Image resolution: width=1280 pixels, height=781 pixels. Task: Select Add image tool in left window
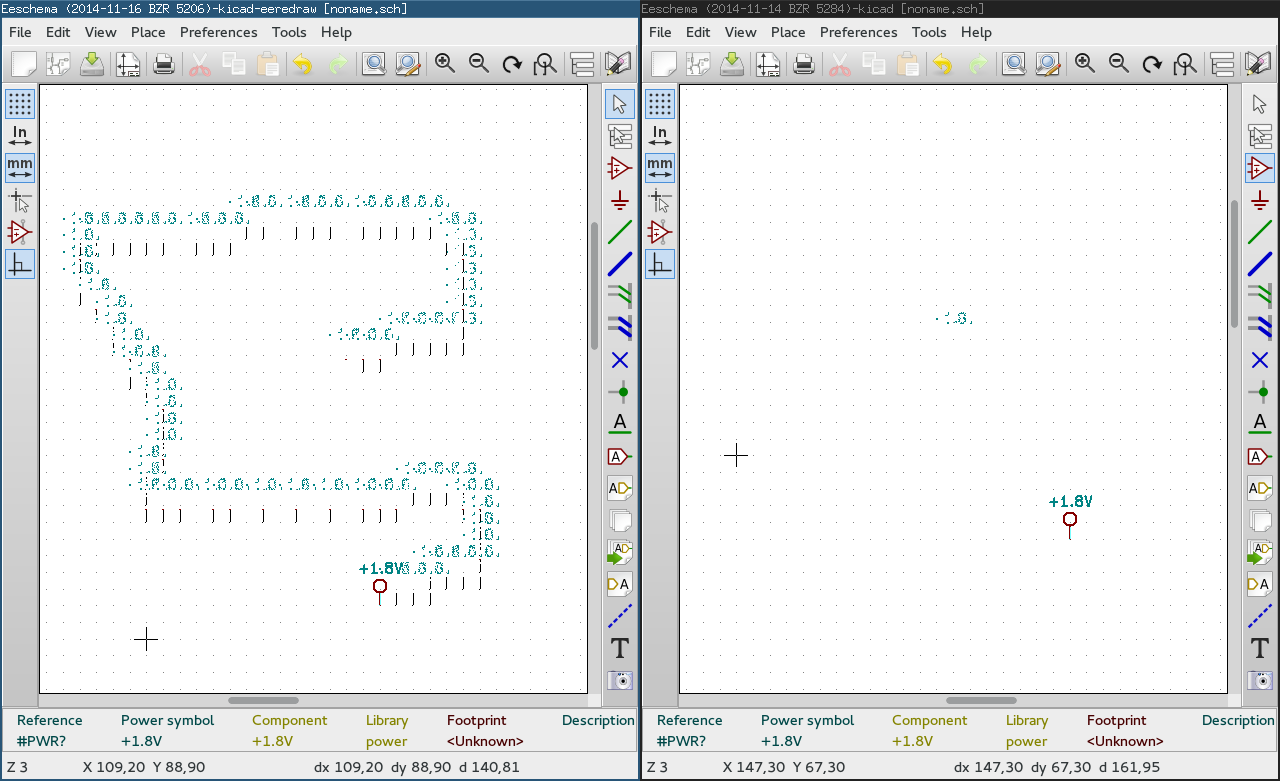[x=620, y=680]
